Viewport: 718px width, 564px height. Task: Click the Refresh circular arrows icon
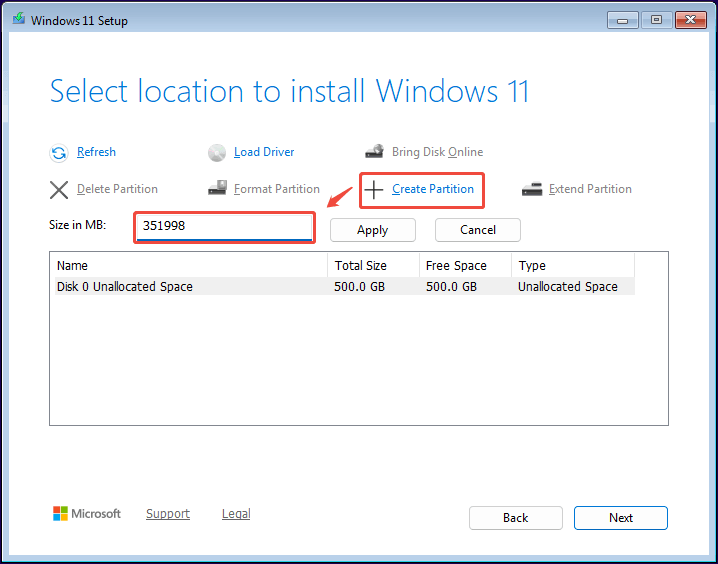pos(59,153)
